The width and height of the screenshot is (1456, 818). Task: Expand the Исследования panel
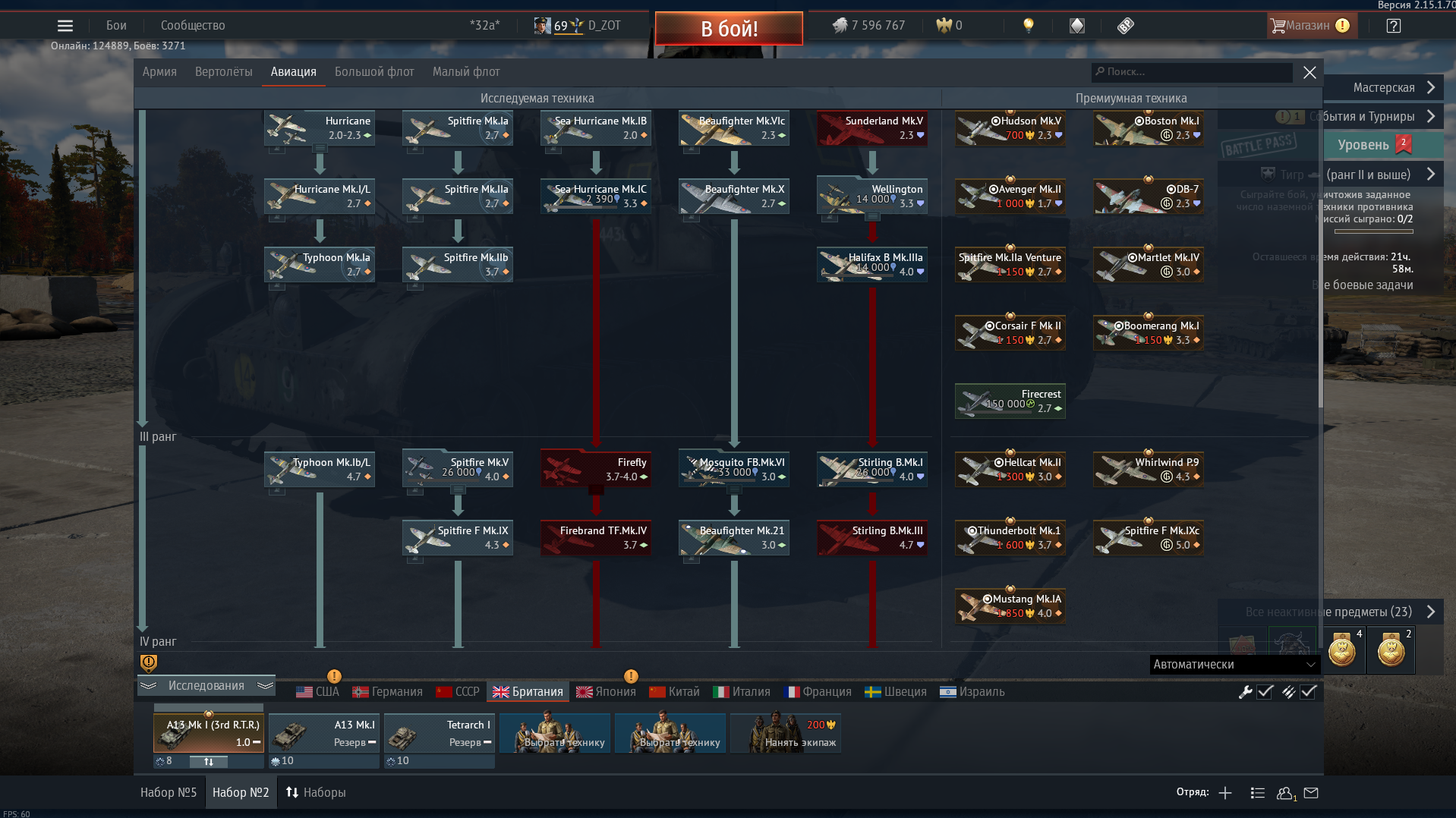206,685
